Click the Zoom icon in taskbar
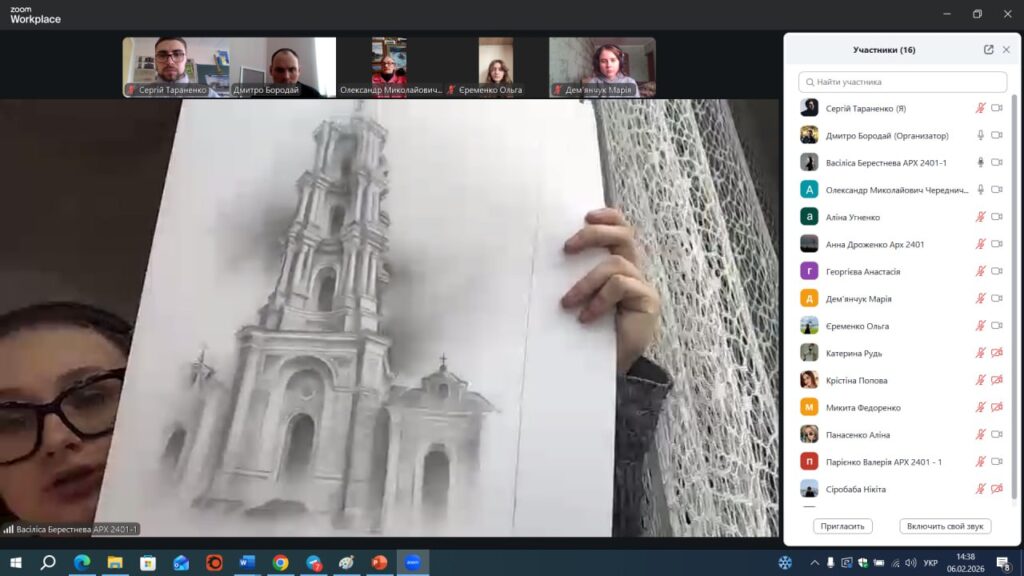 click(411, 563)
